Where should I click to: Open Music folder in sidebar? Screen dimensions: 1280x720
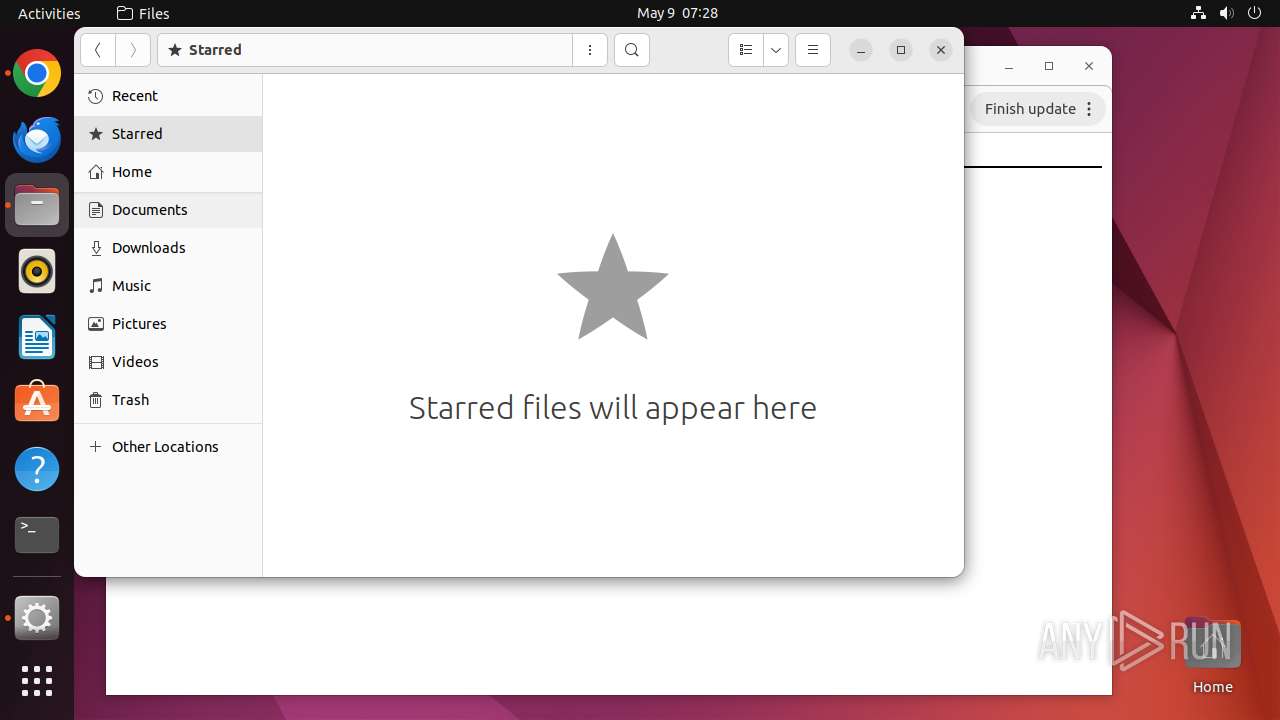coord(168,286)
